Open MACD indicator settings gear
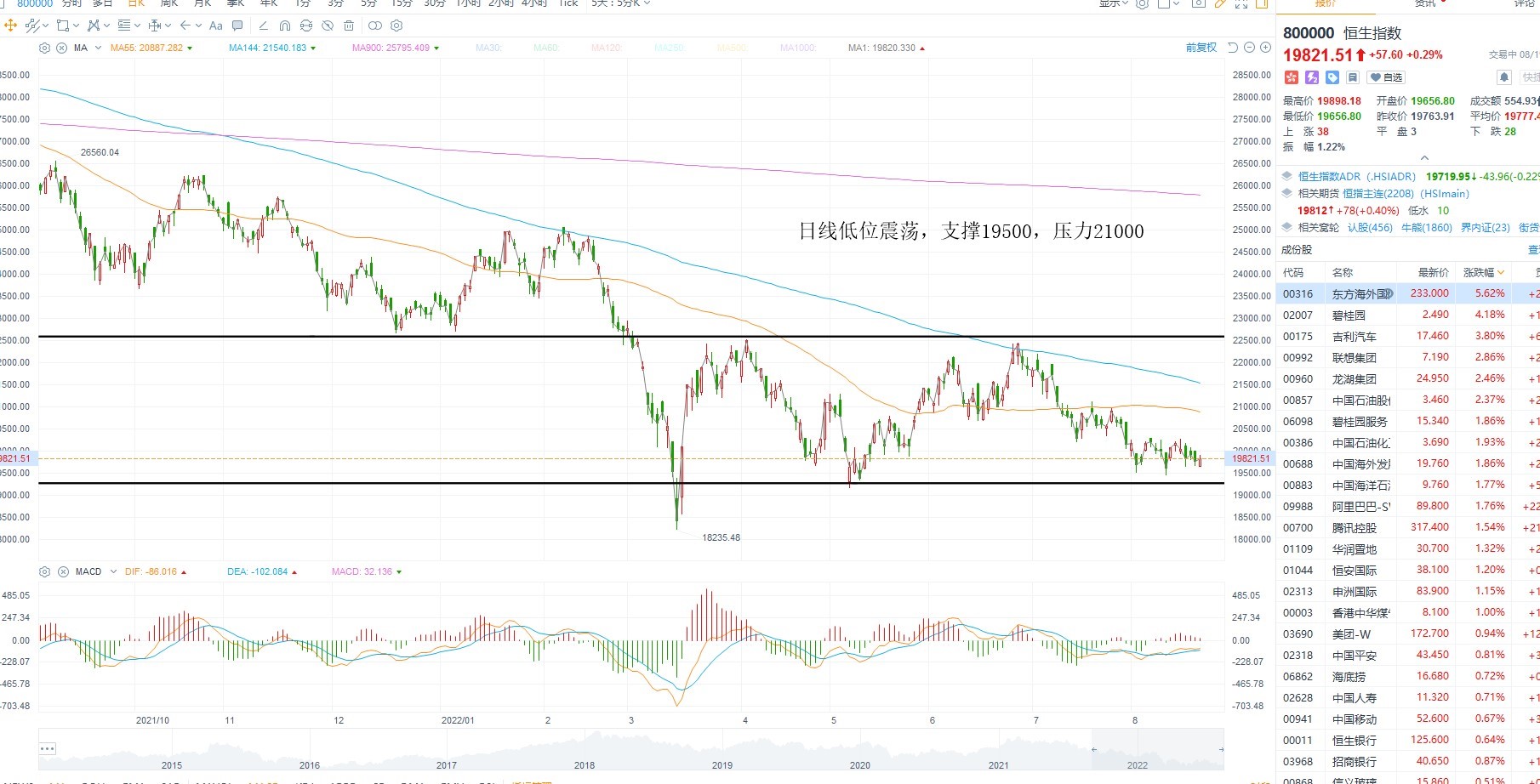This screenshot has height=784, width=1540. tap(45, 571)
